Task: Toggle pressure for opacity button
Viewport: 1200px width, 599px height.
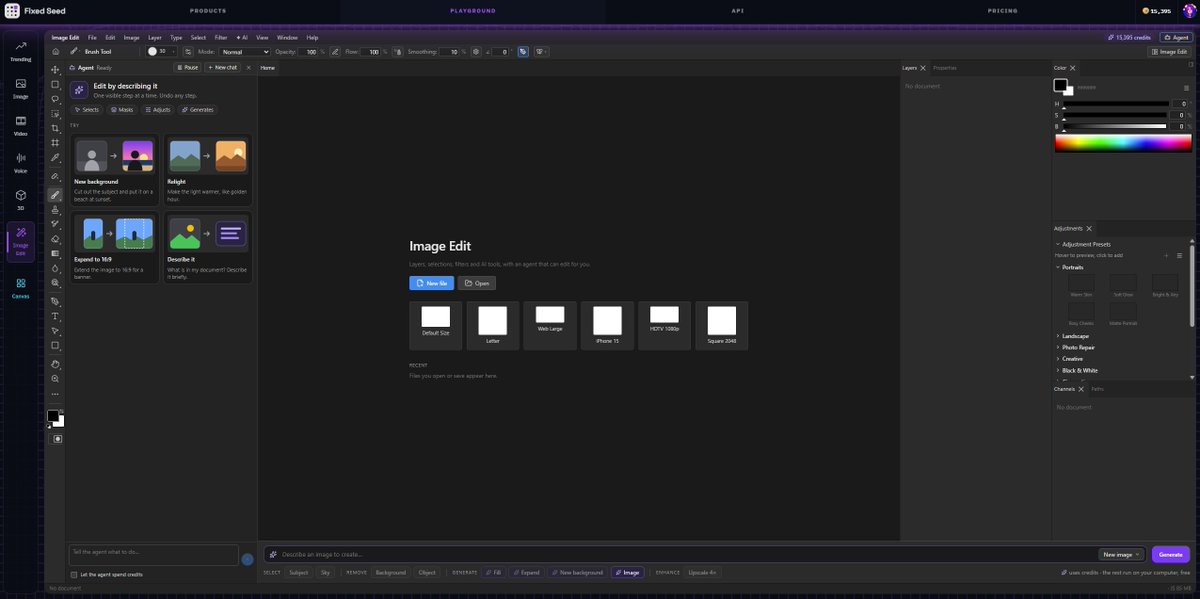Action: pyautogui.click(x=335, y=51)
